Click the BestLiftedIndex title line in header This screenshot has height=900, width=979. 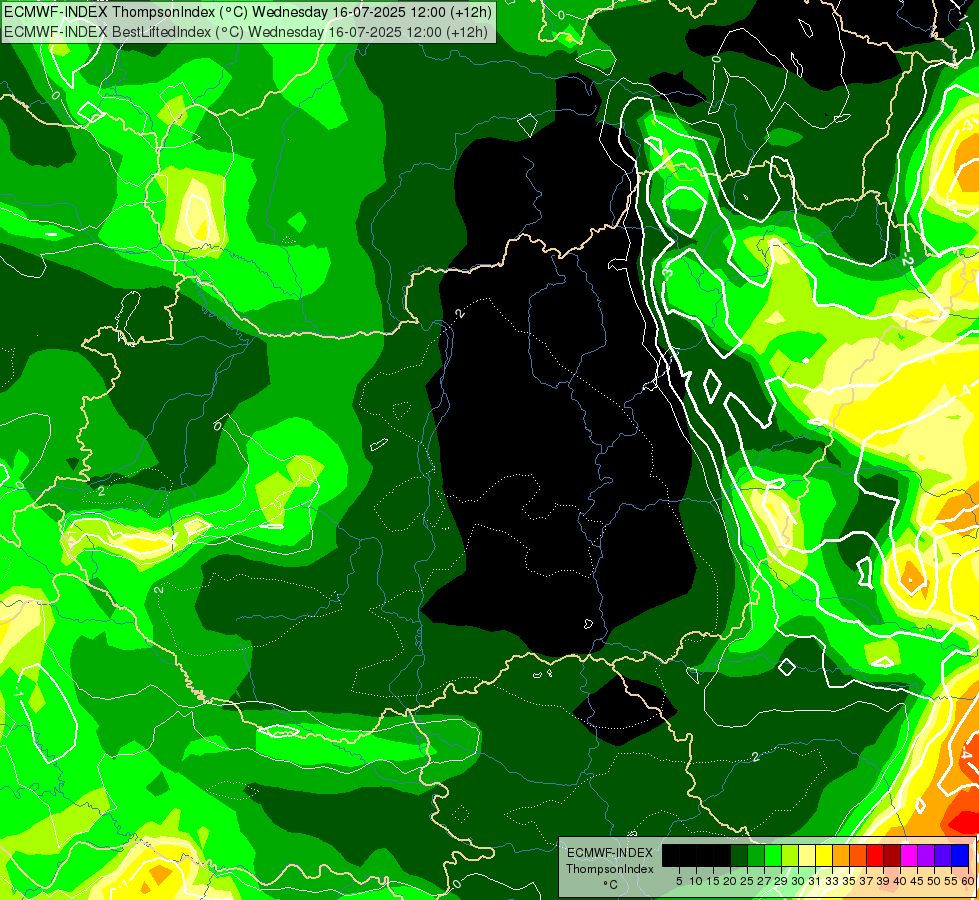click(x=246, y=31)
